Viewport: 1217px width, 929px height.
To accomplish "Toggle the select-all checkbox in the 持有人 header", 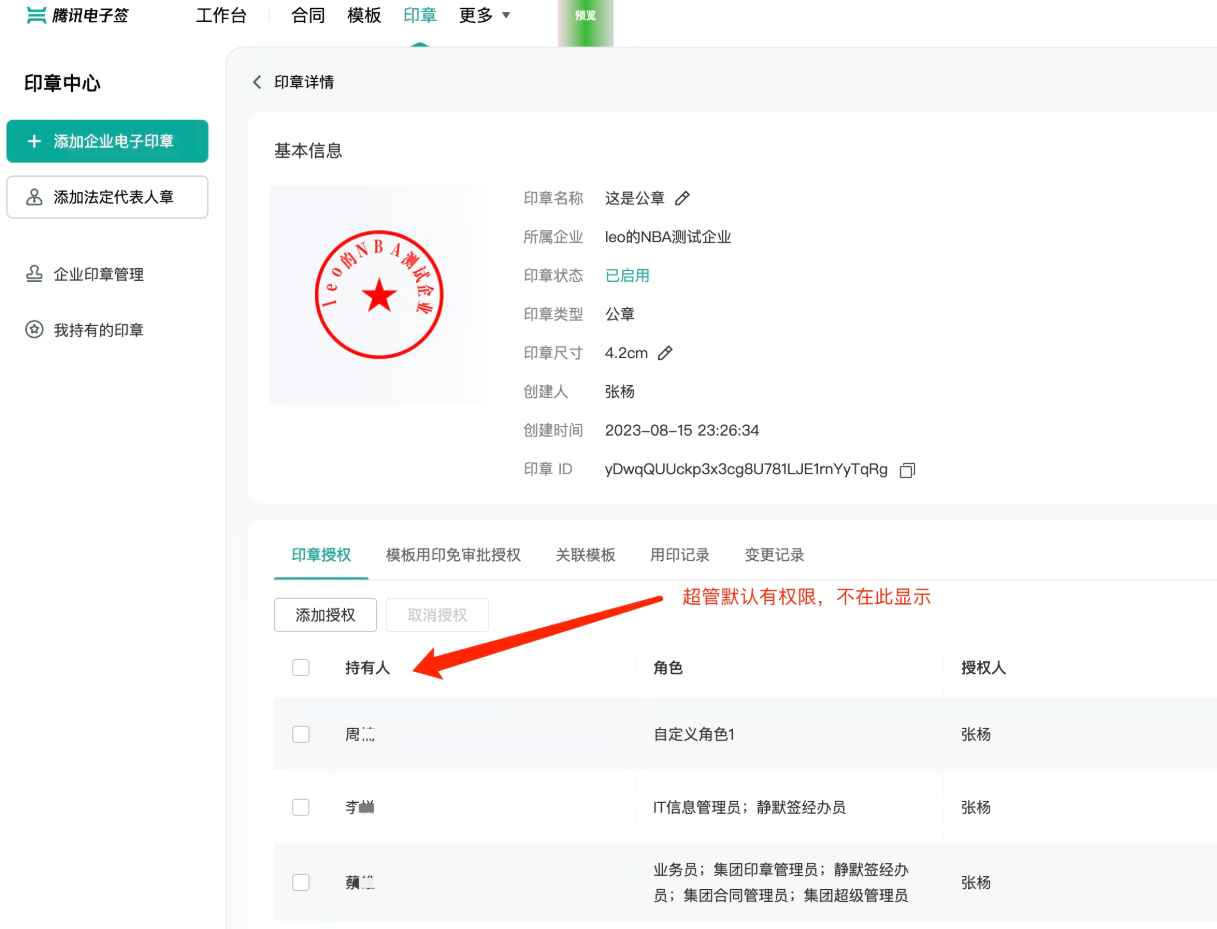I will pos(301,667).
